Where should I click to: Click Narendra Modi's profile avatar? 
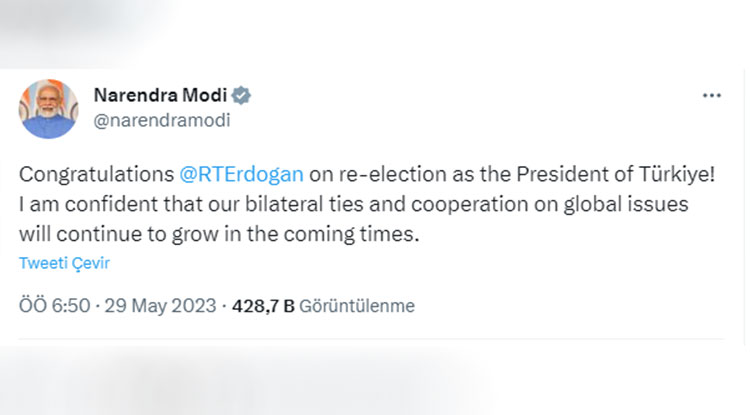pyautogui.click(x=49, y=107)
